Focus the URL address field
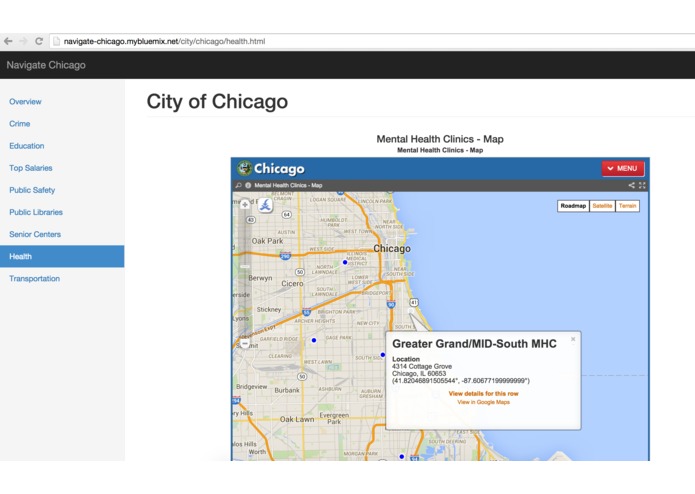 coord(372,41)
